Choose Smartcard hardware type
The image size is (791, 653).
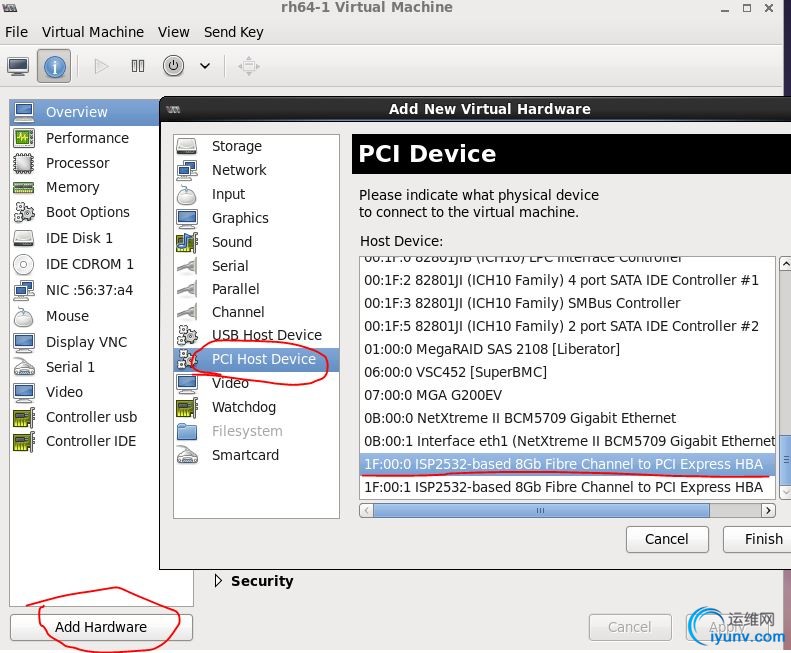[256, 455]
